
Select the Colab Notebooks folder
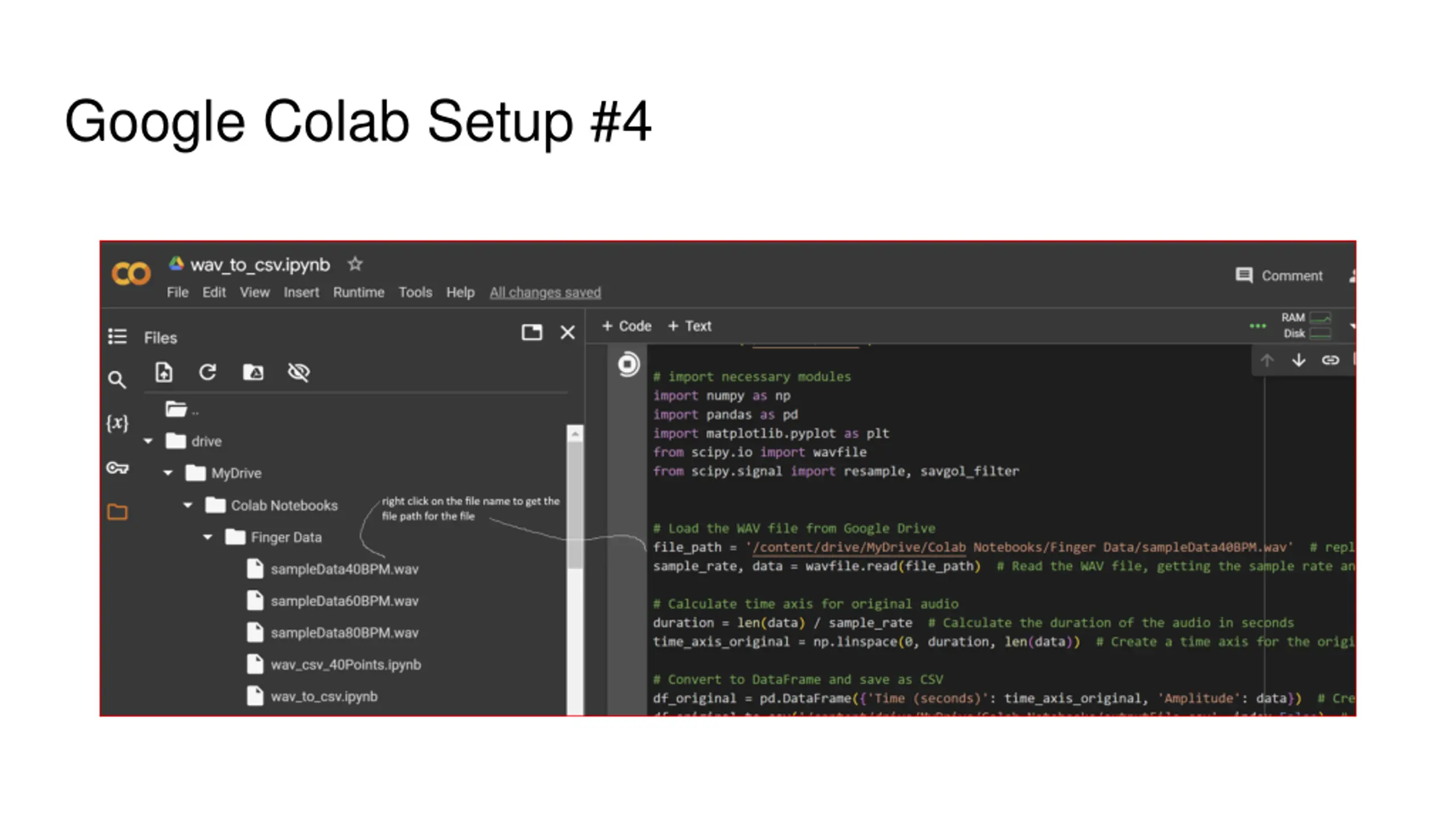pyautogui.click(x=271, y=505)
